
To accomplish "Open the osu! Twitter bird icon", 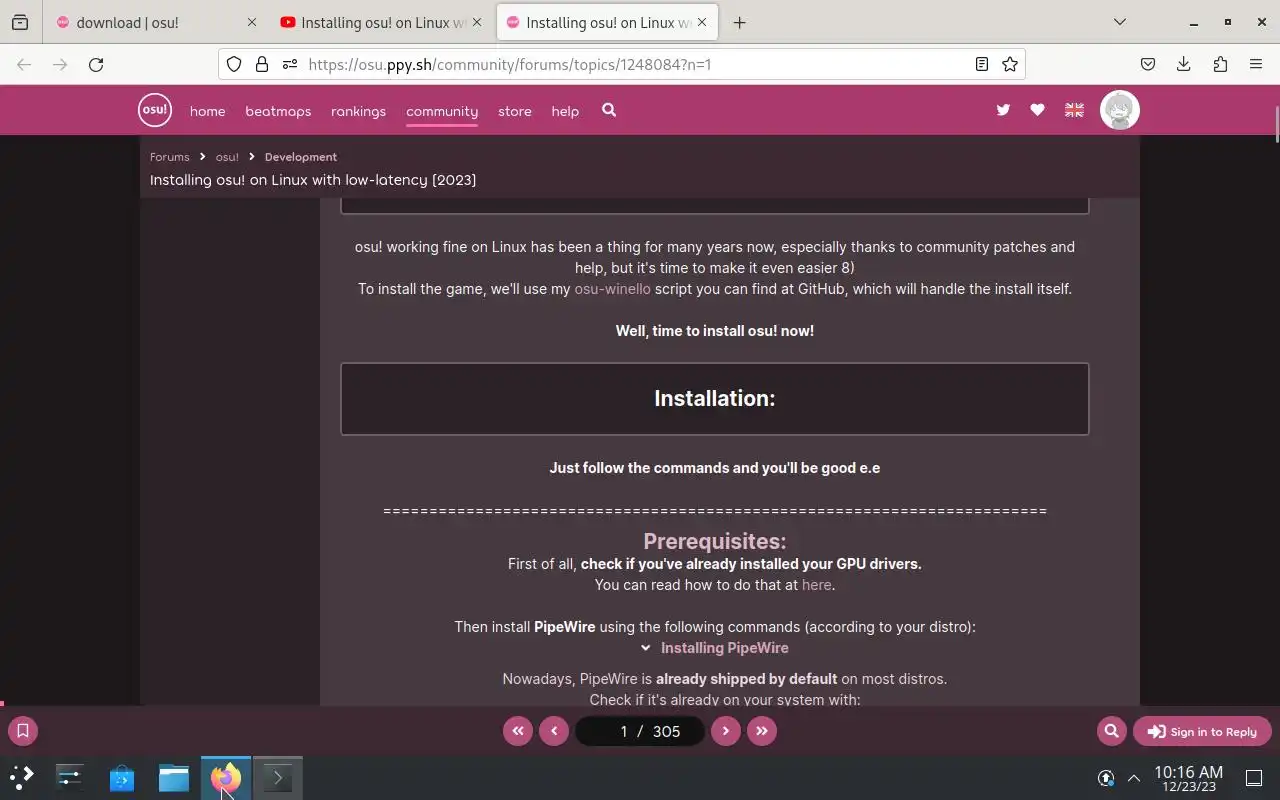I will point(1003,110).
